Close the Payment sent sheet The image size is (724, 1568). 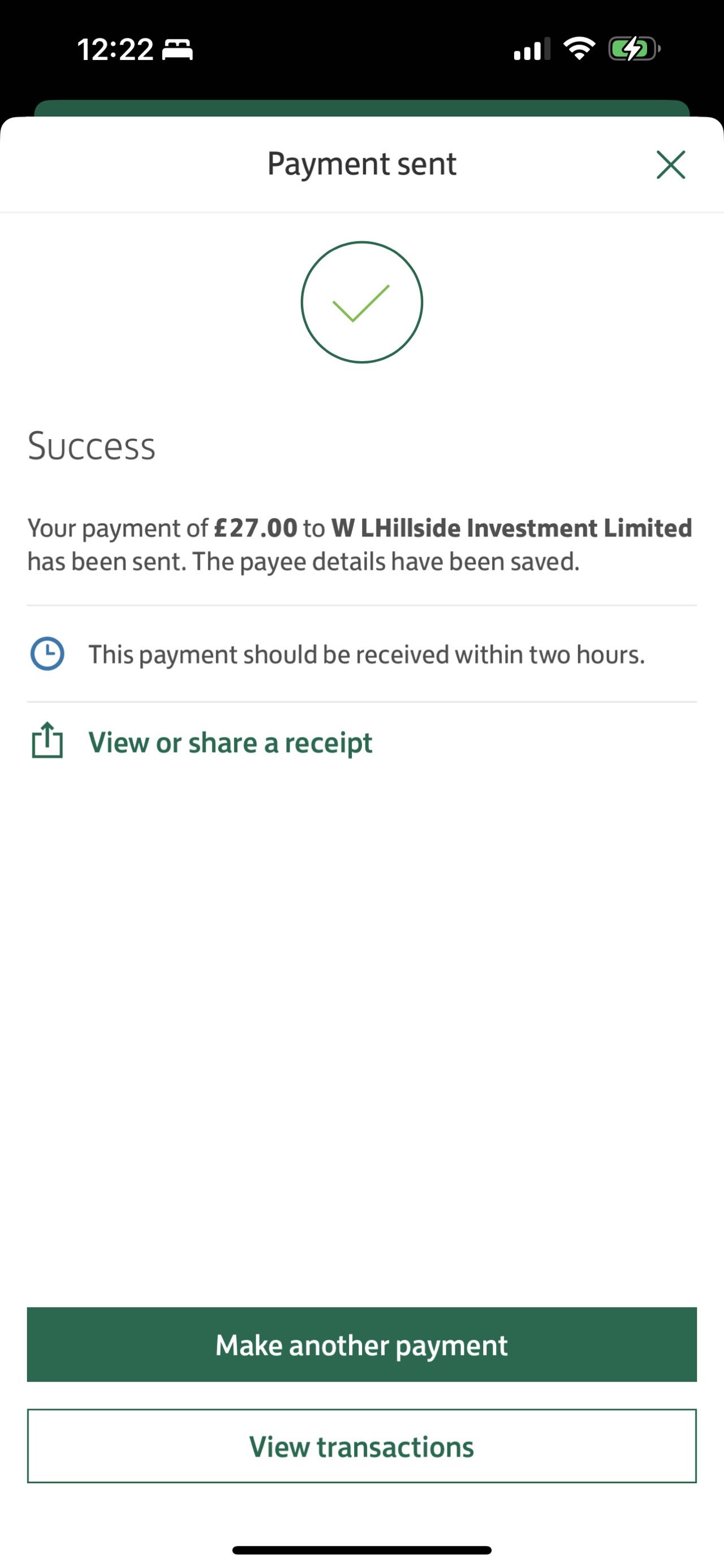click(670, 164)
